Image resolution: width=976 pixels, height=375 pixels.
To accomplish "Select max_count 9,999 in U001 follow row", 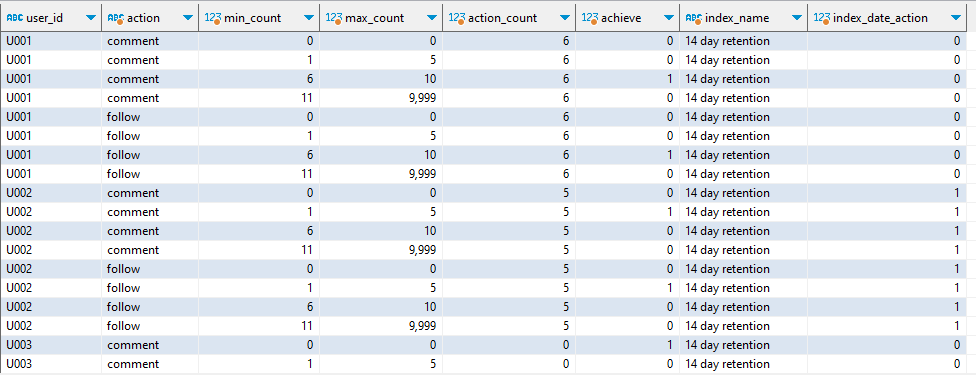I will click(x=423, y=174).
